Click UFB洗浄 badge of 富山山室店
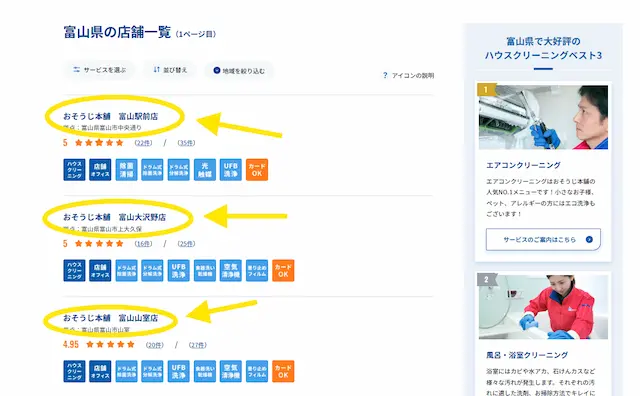This screenshot has width=640, height=396. click(x=179, y=372)
